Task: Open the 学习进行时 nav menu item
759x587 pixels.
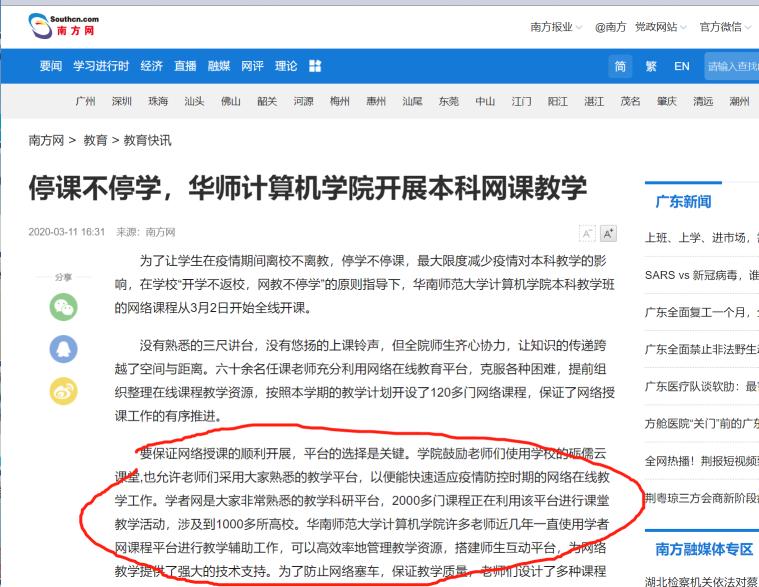Action: pyautogui.click(x=101, y=66)
